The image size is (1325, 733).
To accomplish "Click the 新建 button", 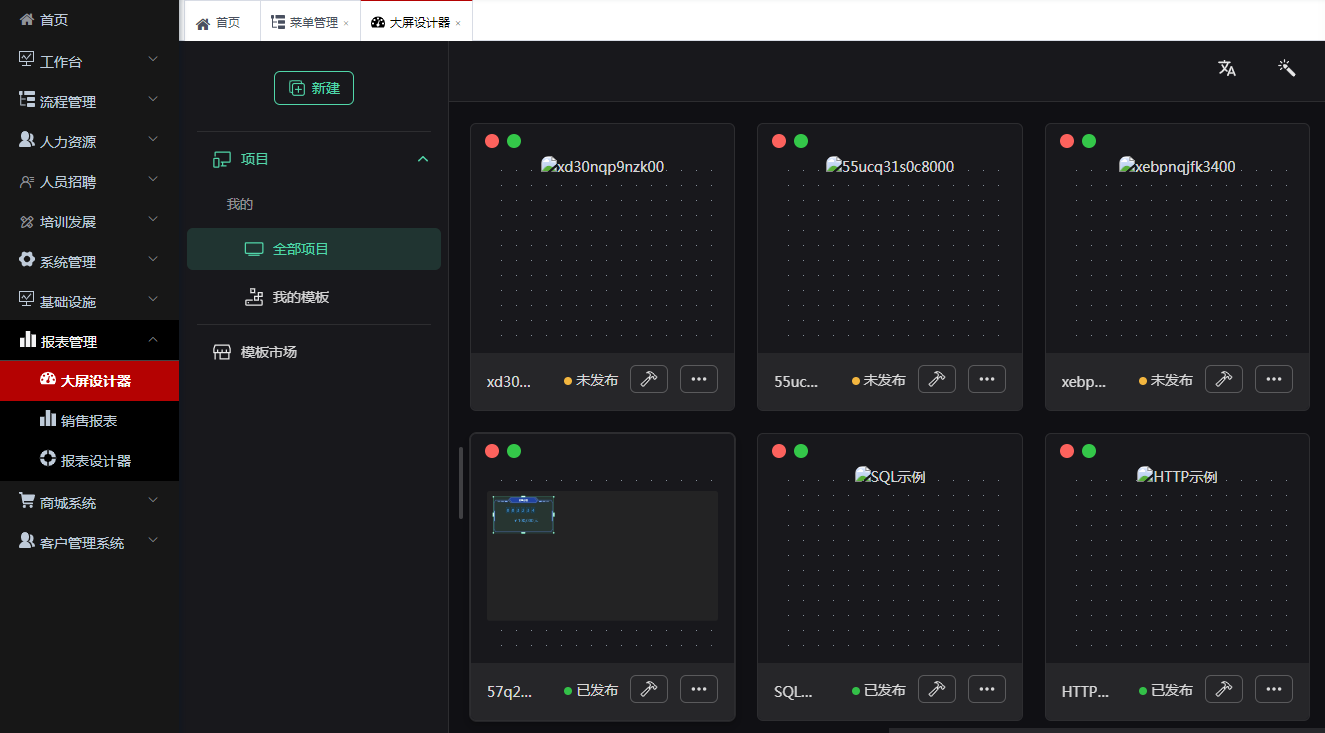I will point(314,88).
